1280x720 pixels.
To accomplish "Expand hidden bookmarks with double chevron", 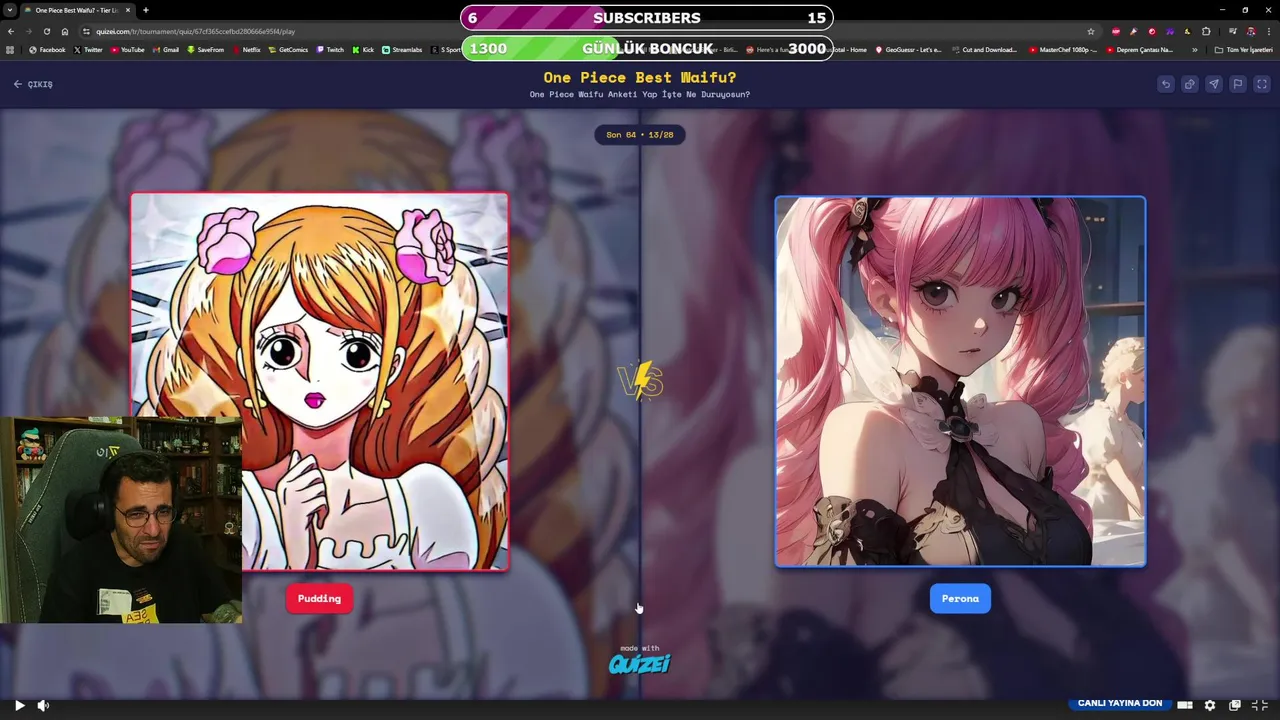I will click(x=1194, y=49).
